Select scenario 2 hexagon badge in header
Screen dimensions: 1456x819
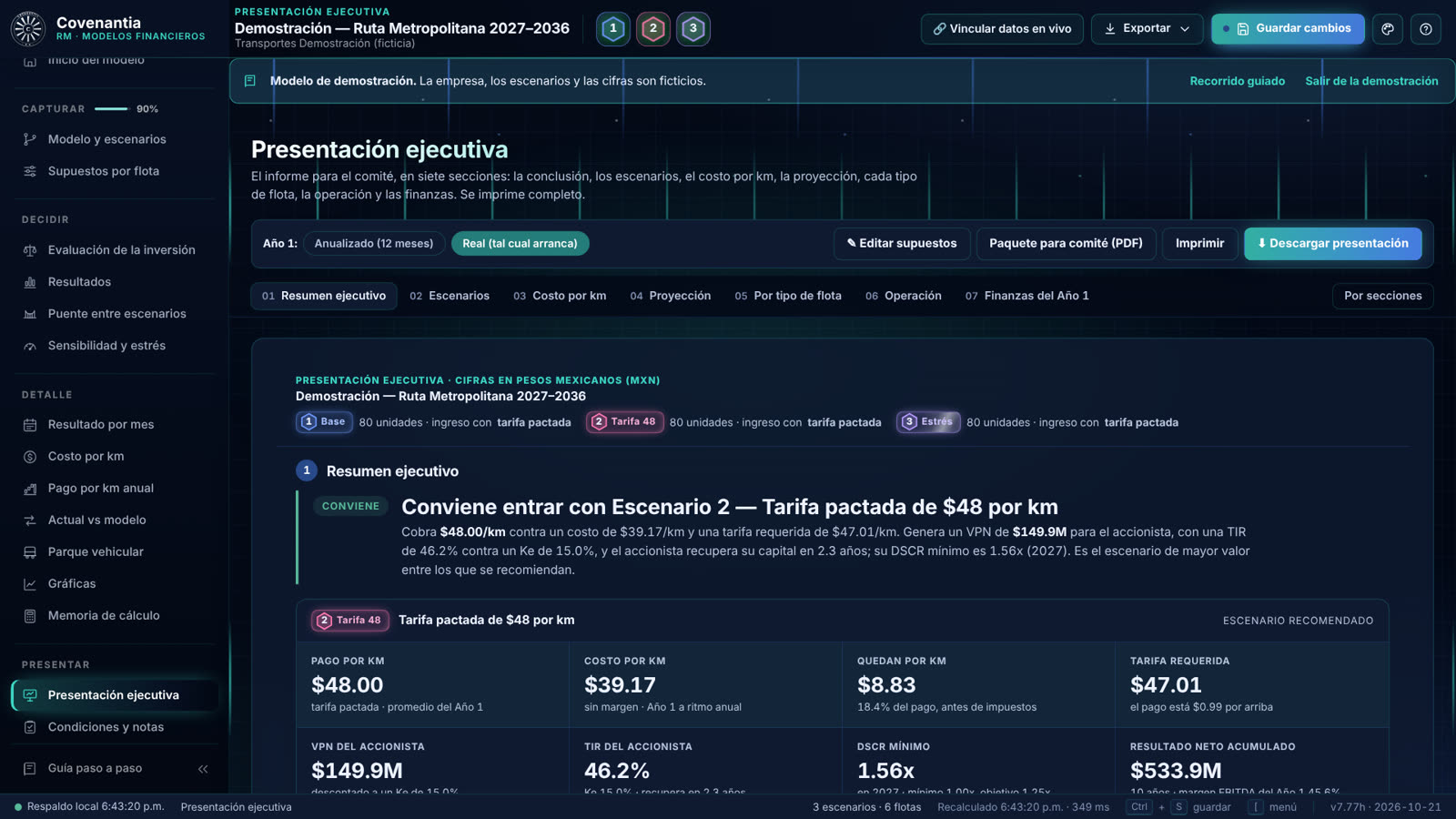(x=653, y=29)
